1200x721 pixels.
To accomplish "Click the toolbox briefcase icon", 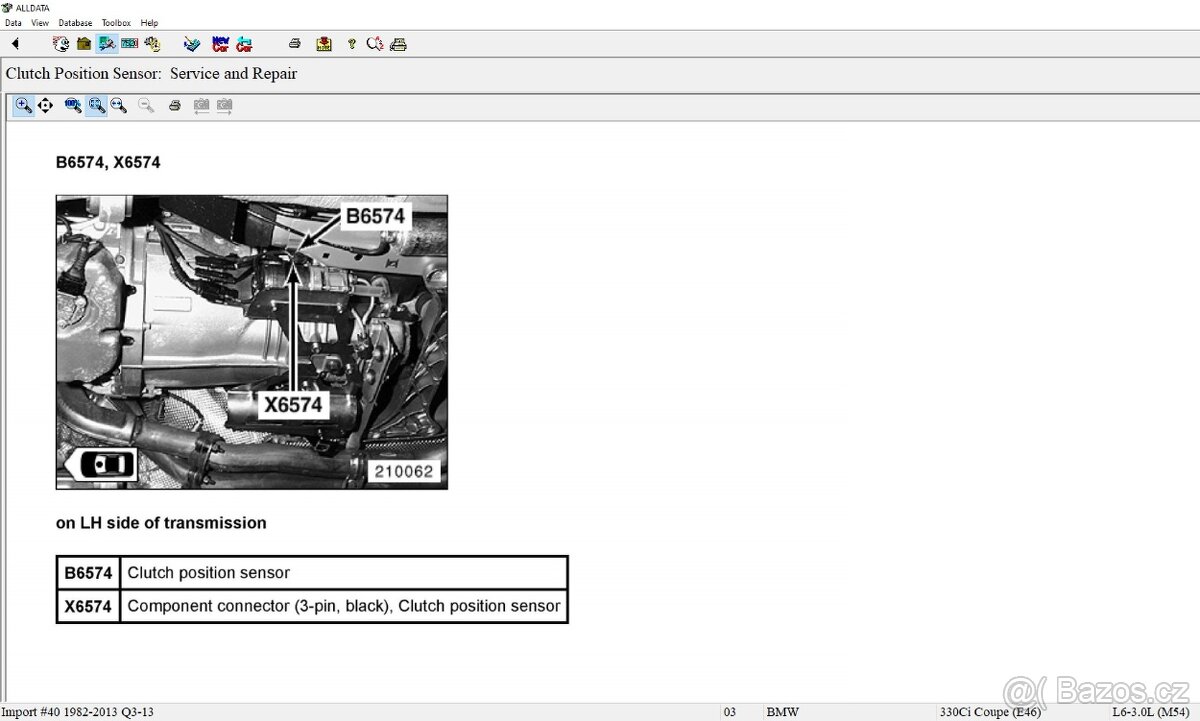I will (84, 44).
